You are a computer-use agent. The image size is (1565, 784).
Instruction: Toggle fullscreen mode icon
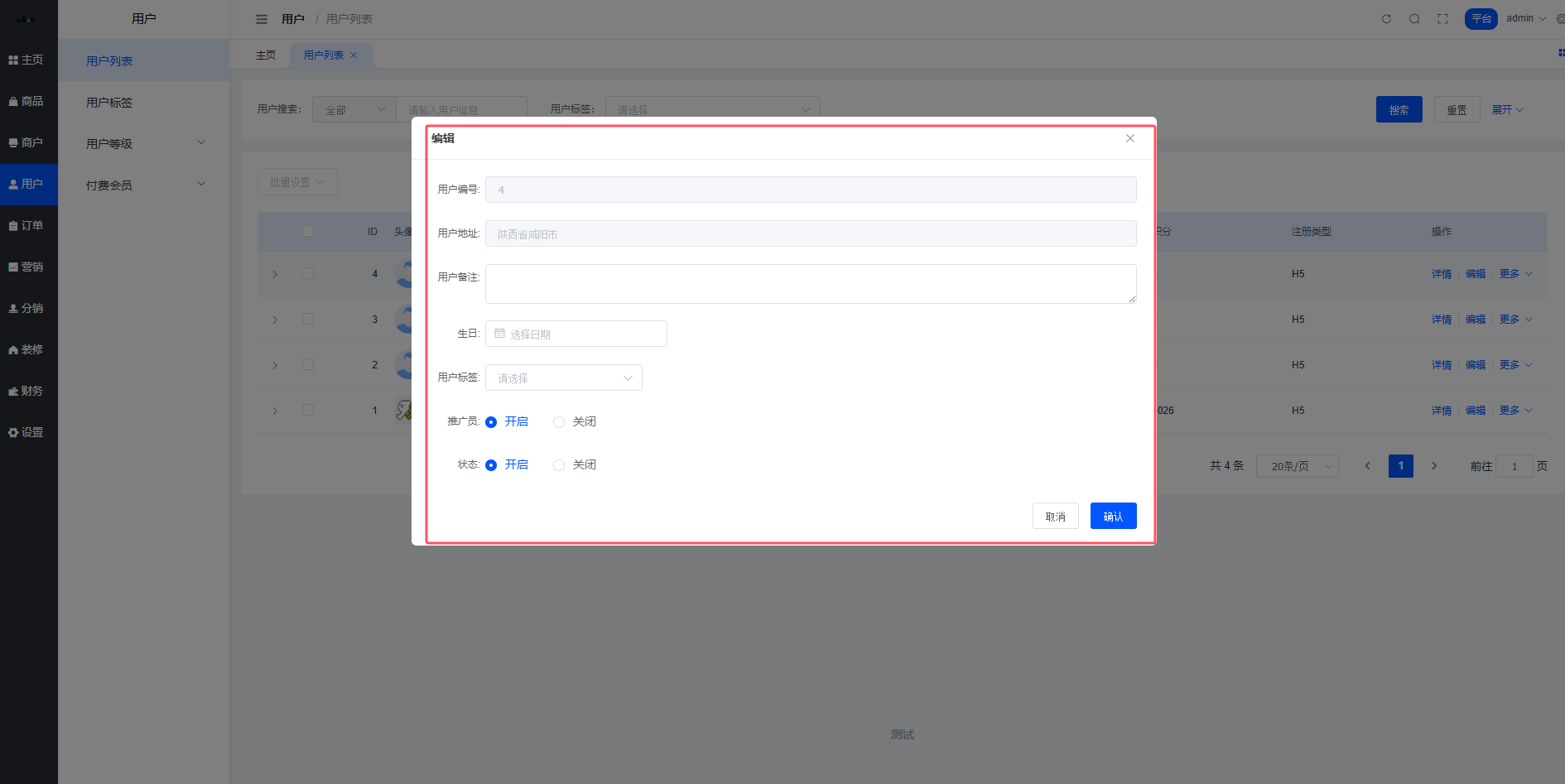click(x=1442, y=19)
